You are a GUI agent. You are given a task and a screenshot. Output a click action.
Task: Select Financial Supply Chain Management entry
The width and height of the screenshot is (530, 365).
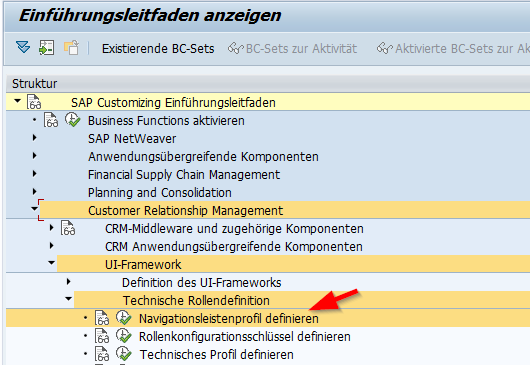coord(184,175)
